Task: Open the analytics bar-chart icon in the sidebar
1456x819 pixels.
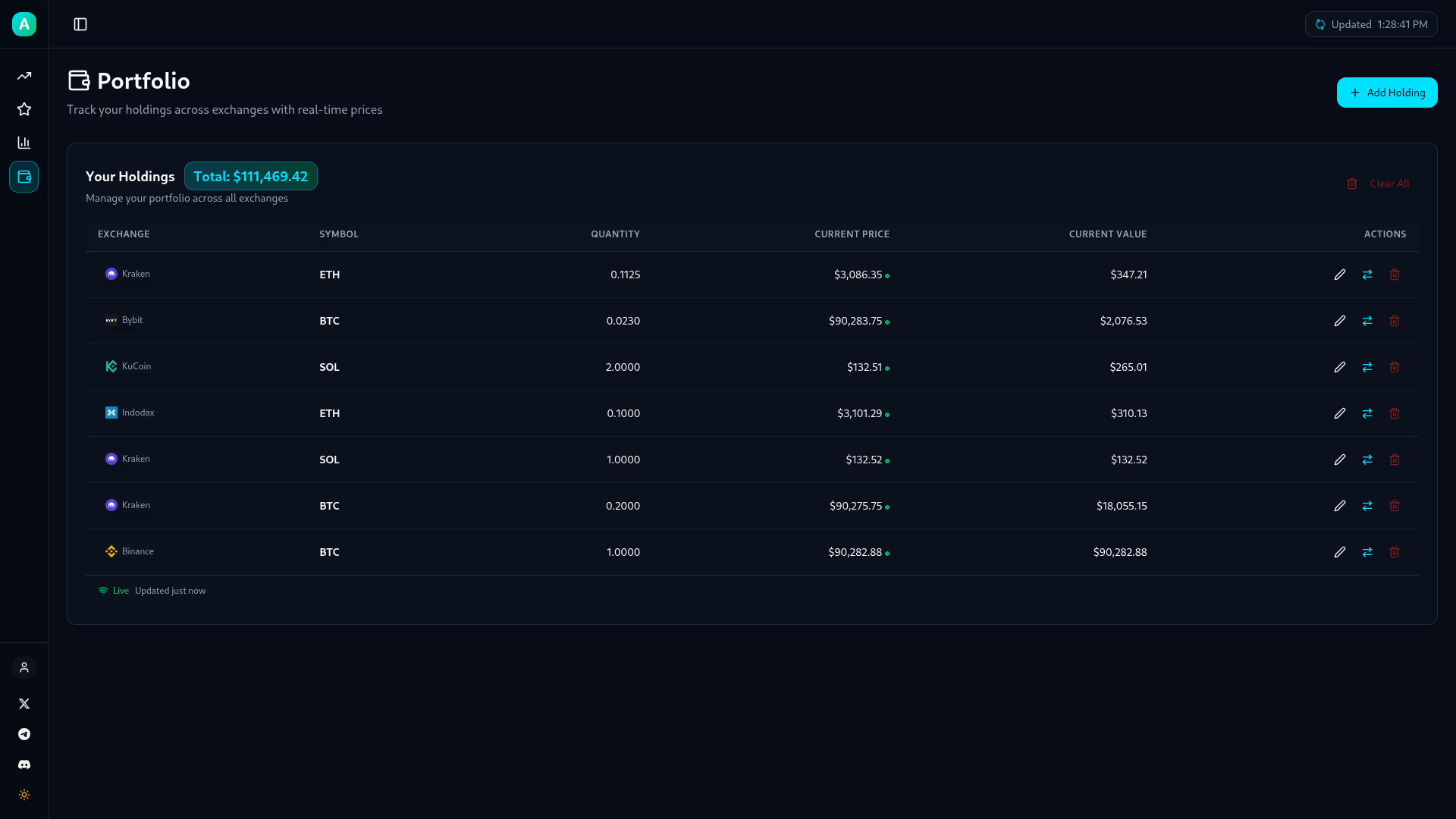Action: (x=24, y=143)
